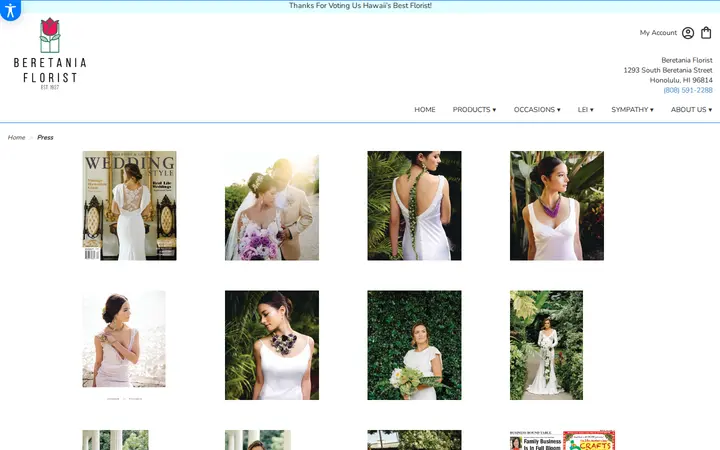Open the bride with purple necklace photo
This screenshot has height=450, width=720.
[557, 206]
